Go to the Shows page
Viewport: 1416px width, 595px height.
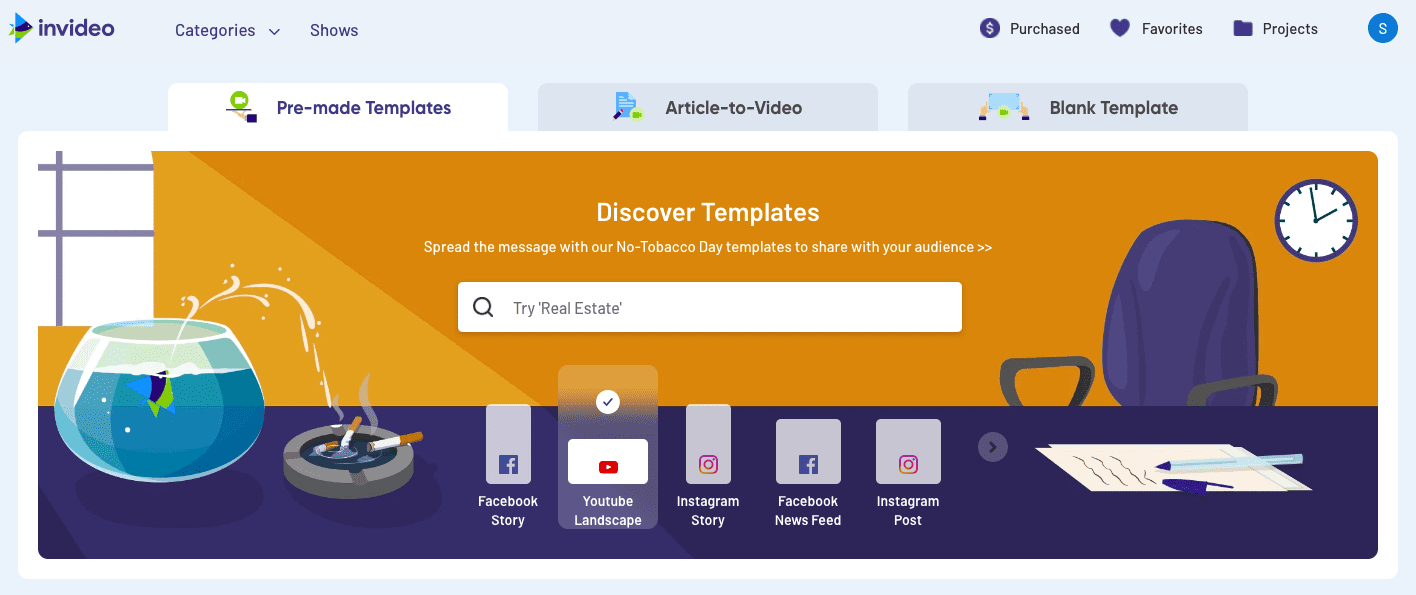click(334, 30)
